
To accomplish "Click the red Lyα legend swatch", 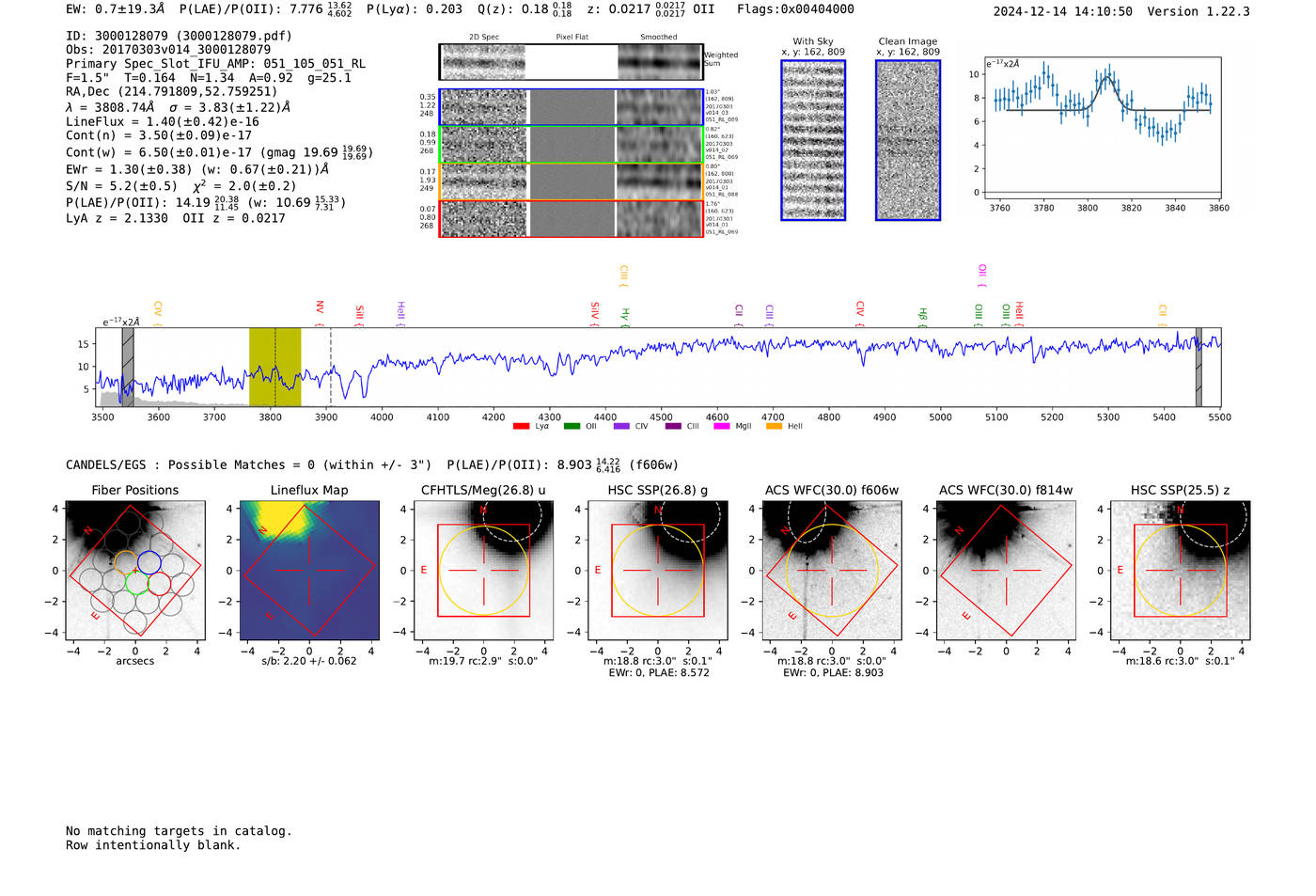I will coord(521,427).
